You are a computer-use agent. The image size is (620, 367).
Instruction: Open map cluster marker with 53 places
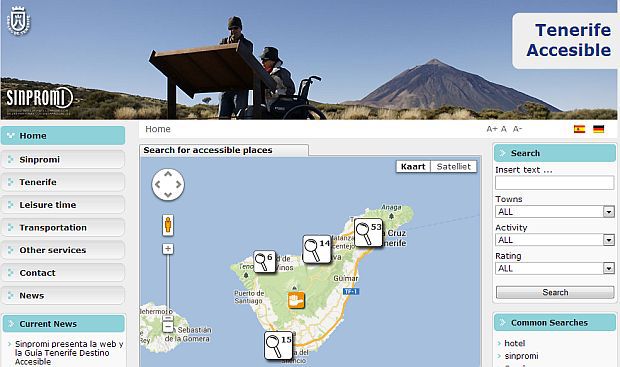368,232
